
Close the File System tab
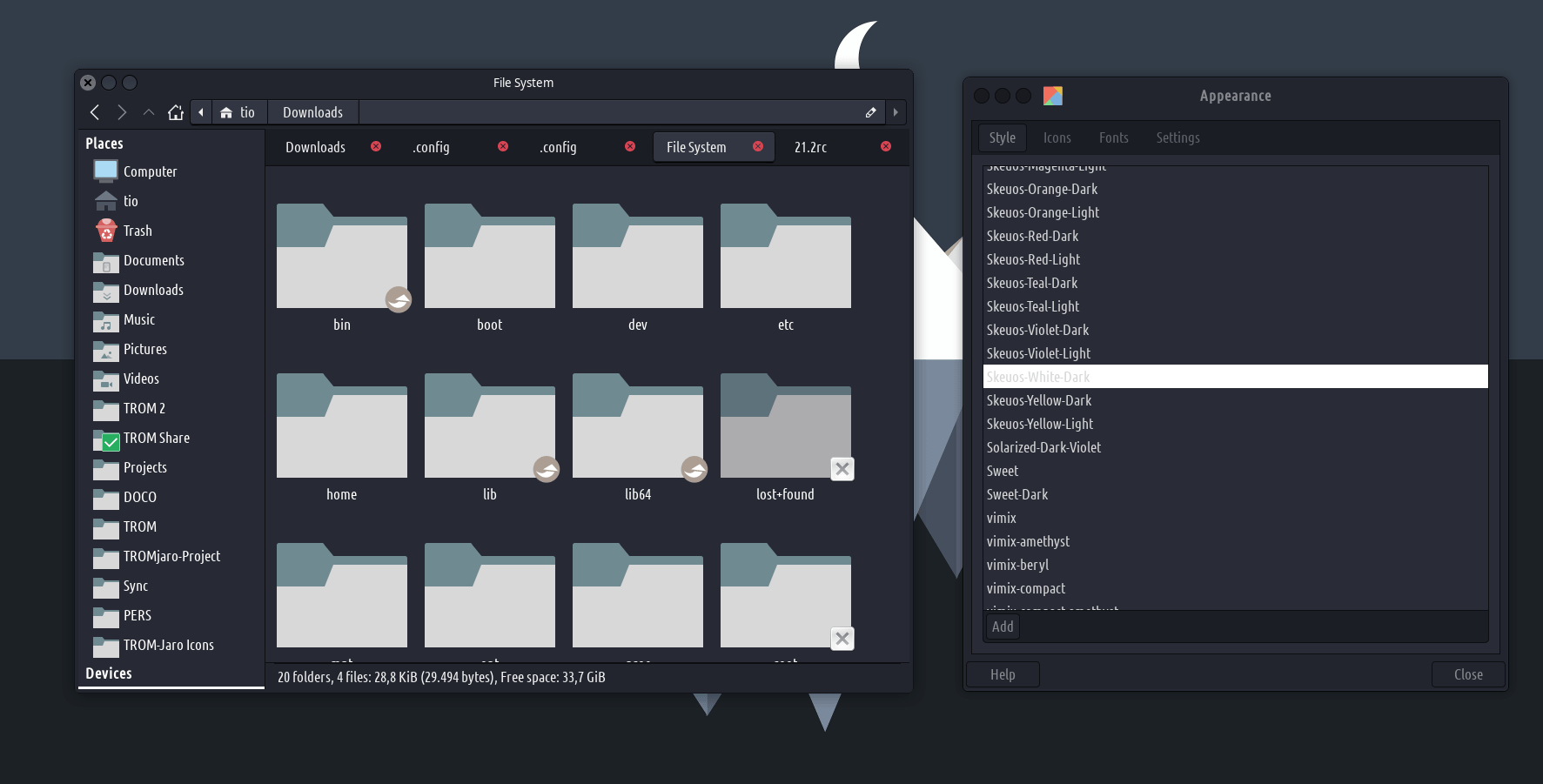pos(758,146)
